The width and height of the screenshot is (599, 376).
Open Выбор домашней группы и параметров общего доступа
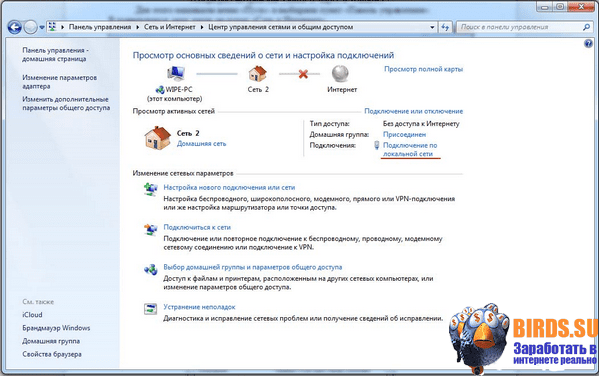pyautogui.click(x=253, y=267)
